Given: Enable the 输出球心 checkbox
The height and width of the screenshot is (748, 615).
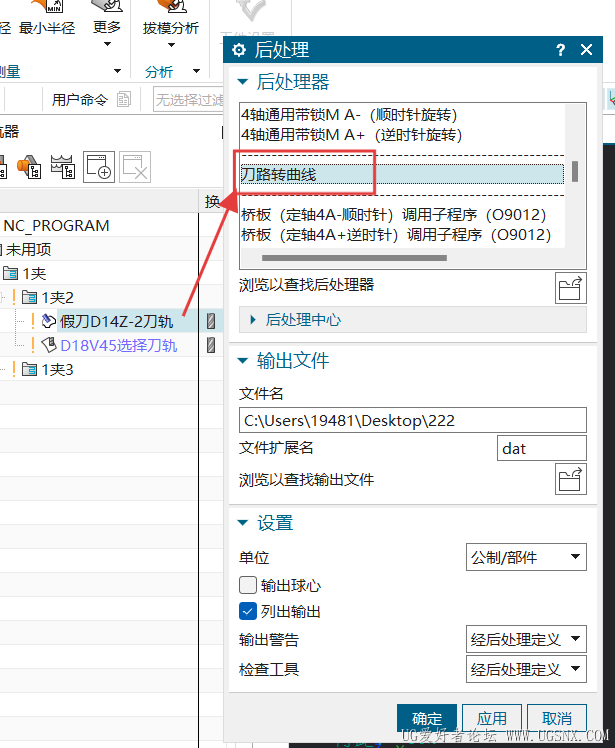Looking at the screenshot, I should [x=248, y=585].
